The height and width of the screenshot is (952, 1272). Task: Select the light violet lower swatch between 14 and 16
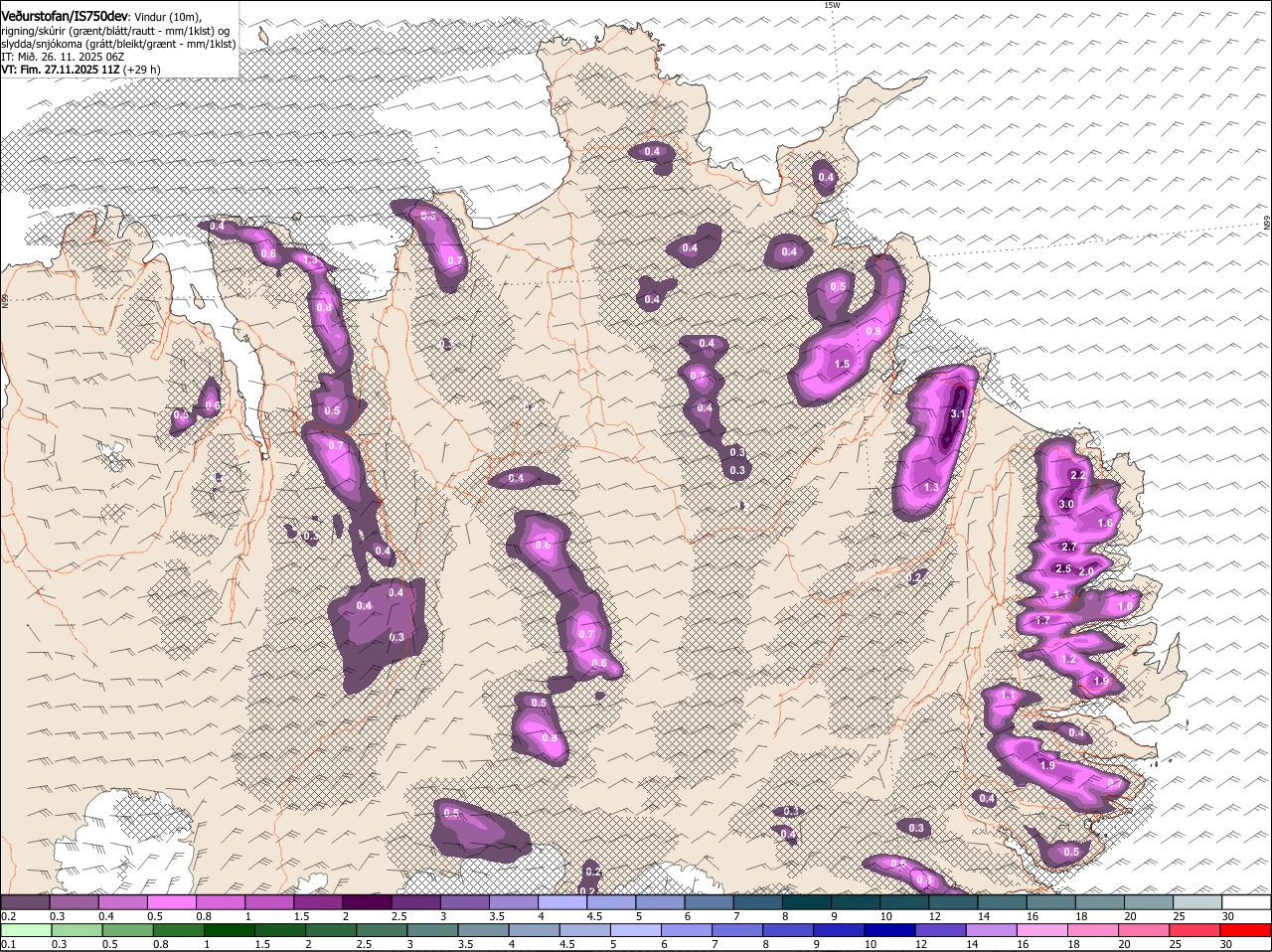pyautogui.click(x=992, y=930)
